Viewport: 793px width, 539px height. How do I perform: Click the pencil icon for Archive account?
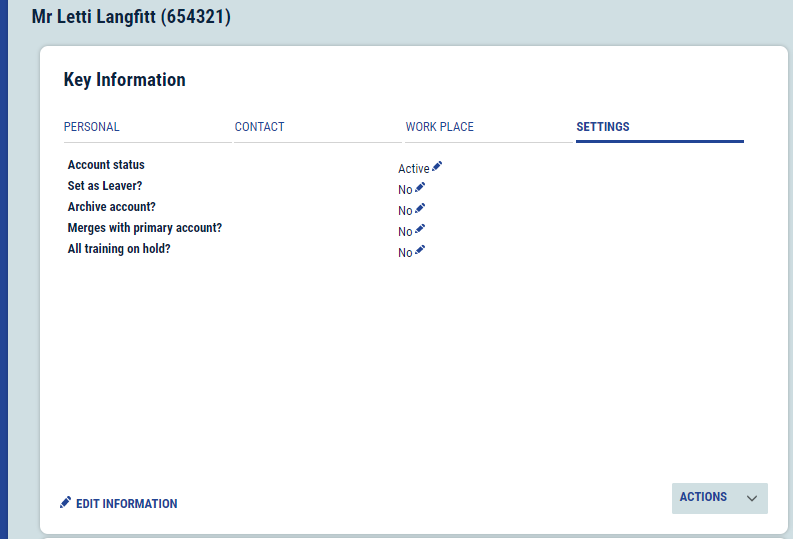tap(420, 209)
